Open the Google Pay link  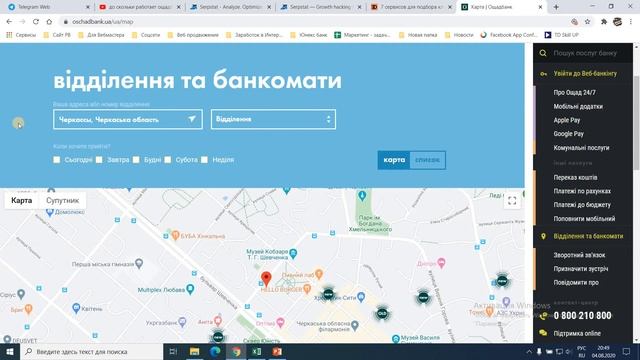(x=569, y=134)
